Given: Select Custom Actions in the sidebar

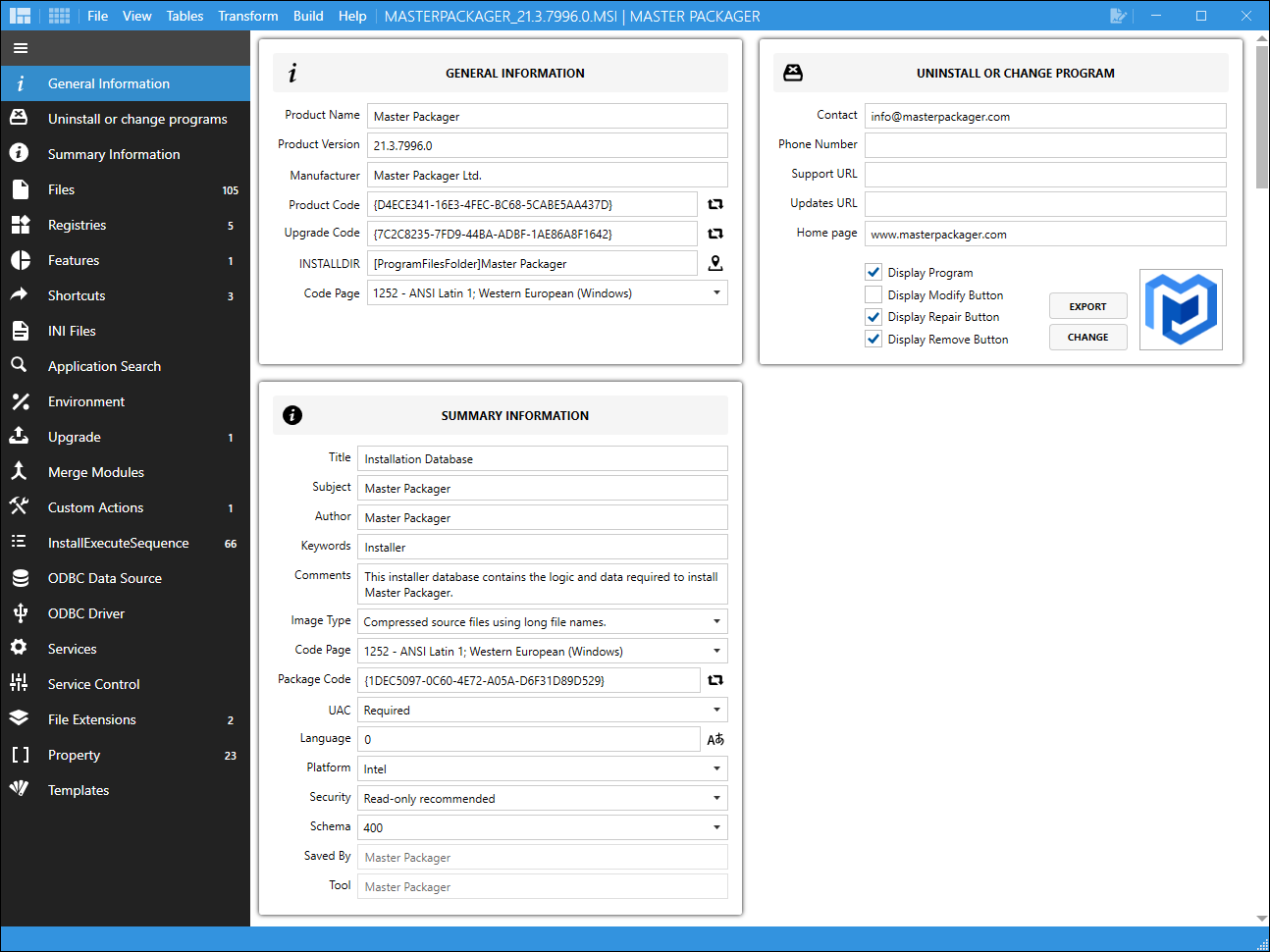Looking at the screenshot, I should pyautogui.click(x=94, y=507).
